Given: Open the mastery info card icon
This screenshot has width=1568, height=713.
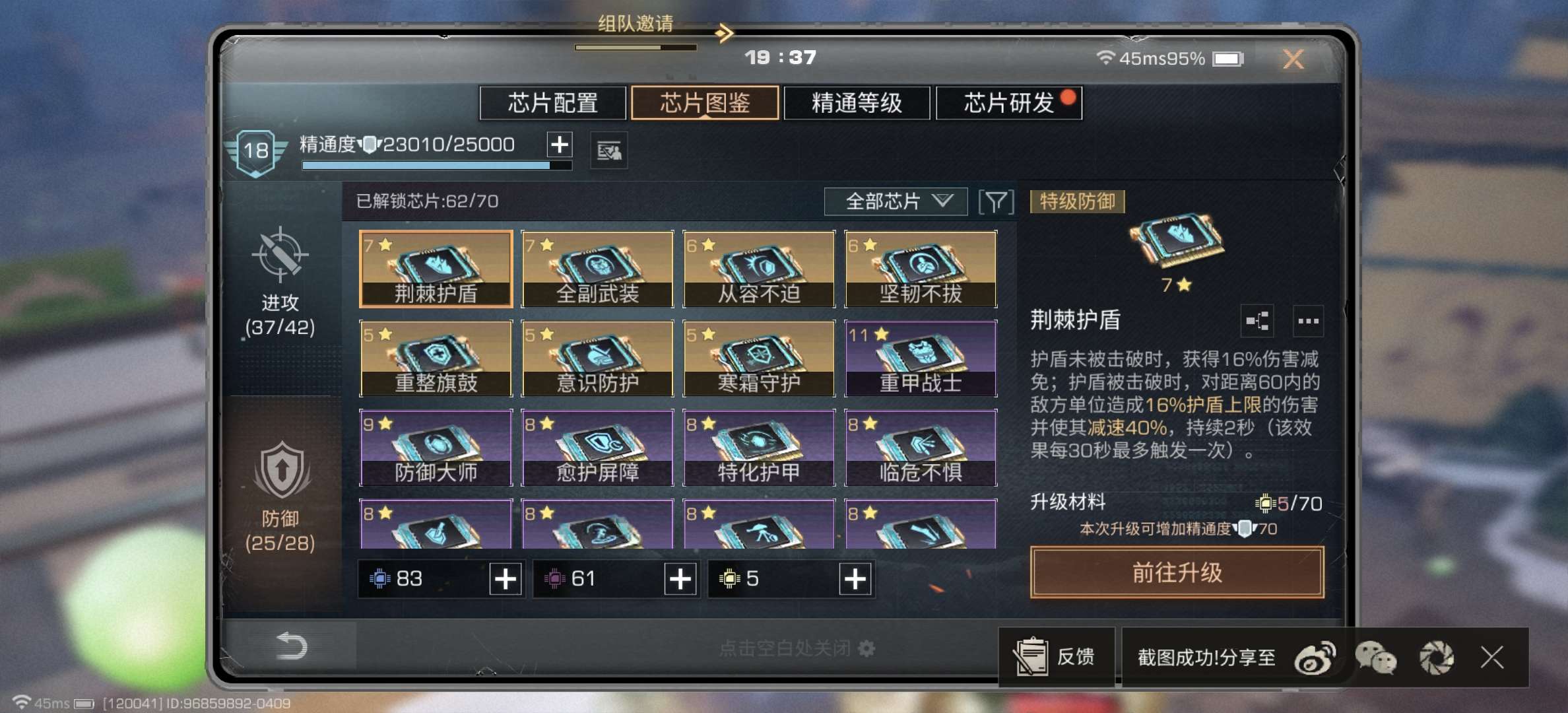Looking at the screenshot, I should [x=608, y=151].
